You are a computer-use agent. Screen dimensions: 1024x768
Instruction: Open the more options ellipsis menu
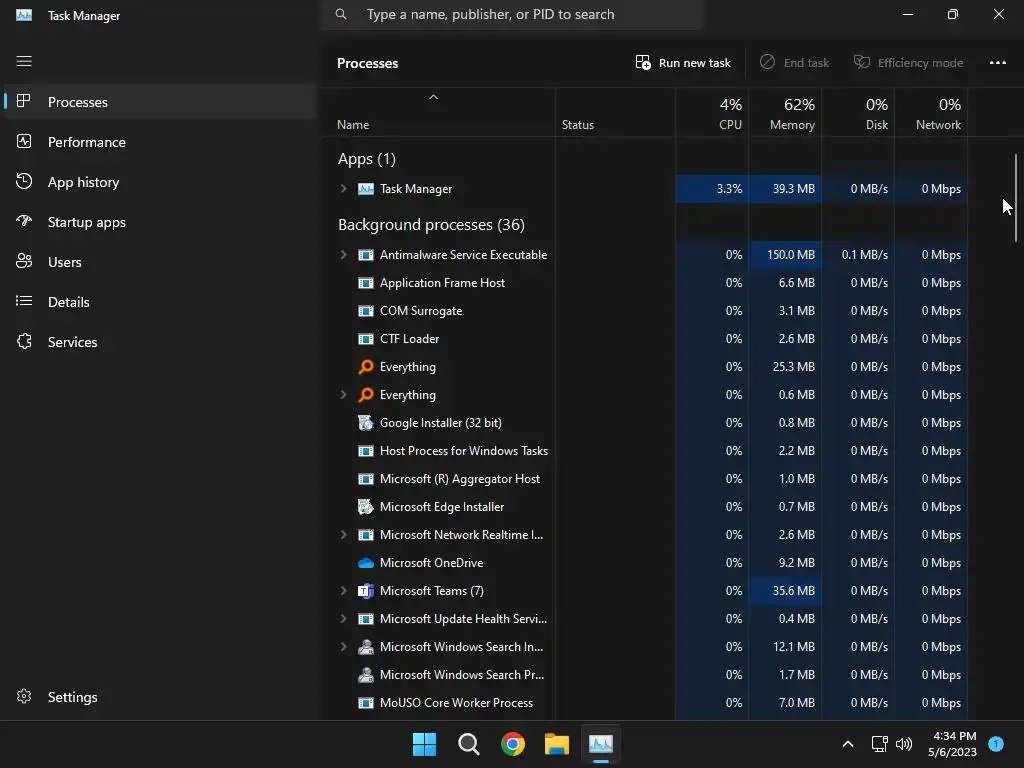(x=997, y=63)
